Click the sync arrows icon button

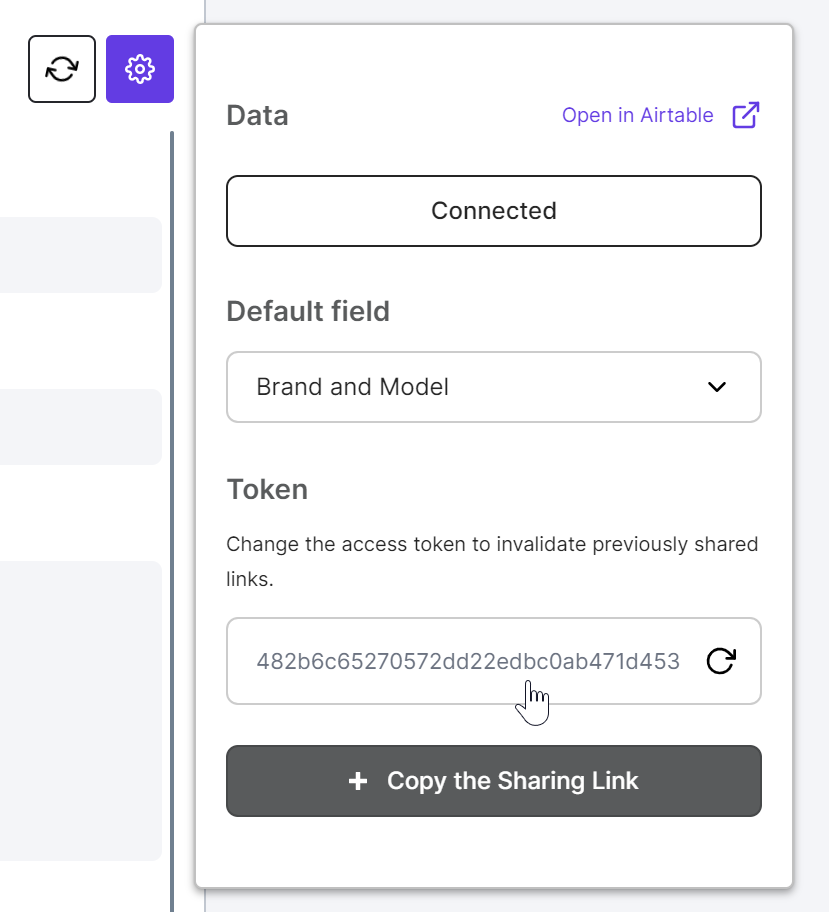[62, 69]
